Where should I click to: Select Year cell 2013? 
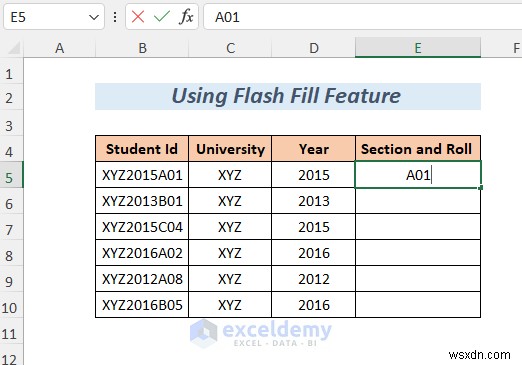click(x=314, y=201)
